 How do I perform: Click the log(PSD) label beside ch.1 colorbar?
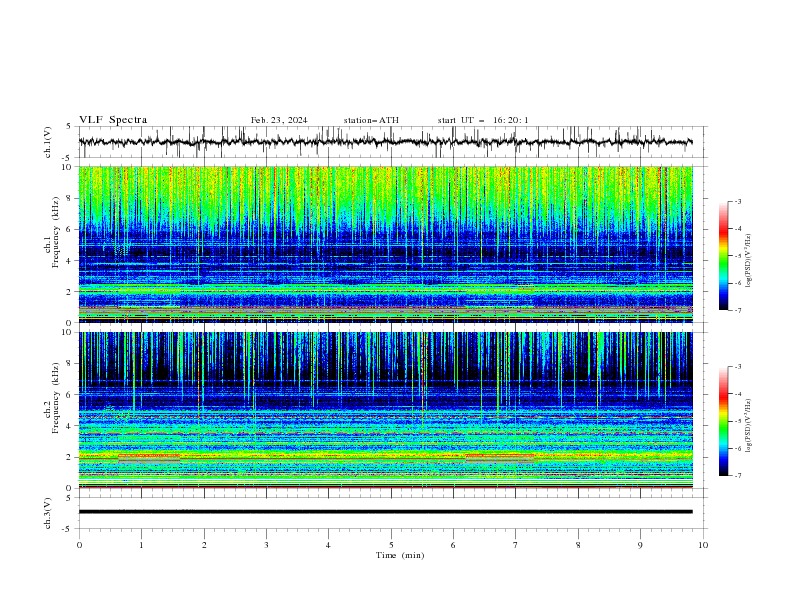coord(749,261)
